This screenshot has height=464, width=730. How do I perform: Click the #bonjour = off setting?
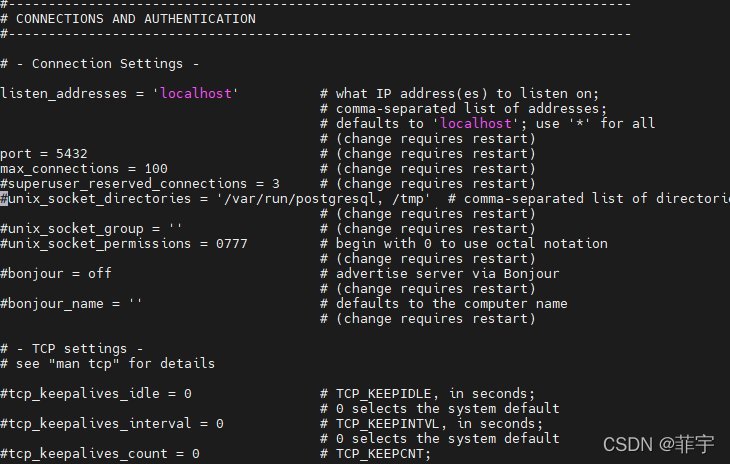(x=56, y=274)
